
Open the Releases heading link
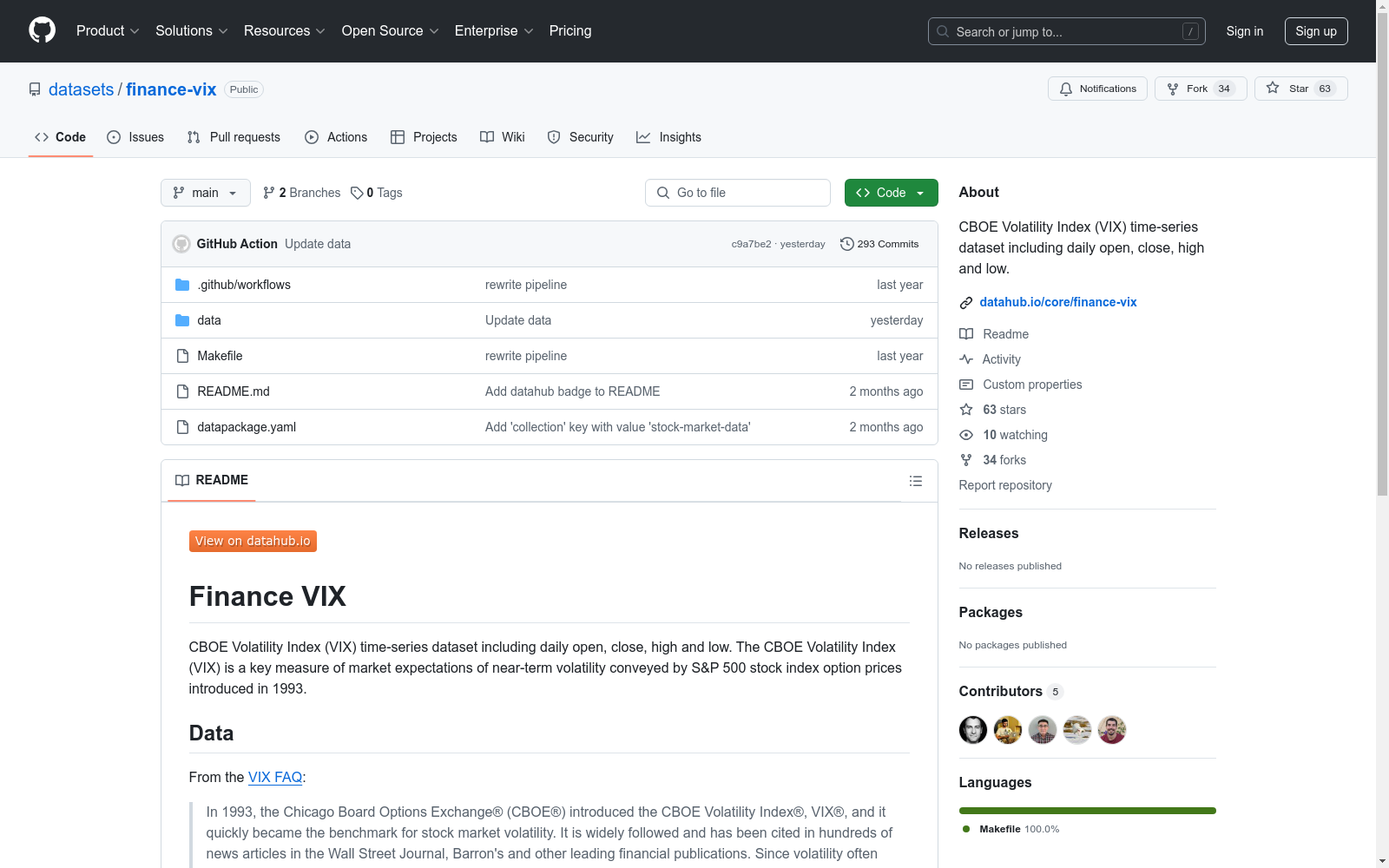click(x=989, y=533)
